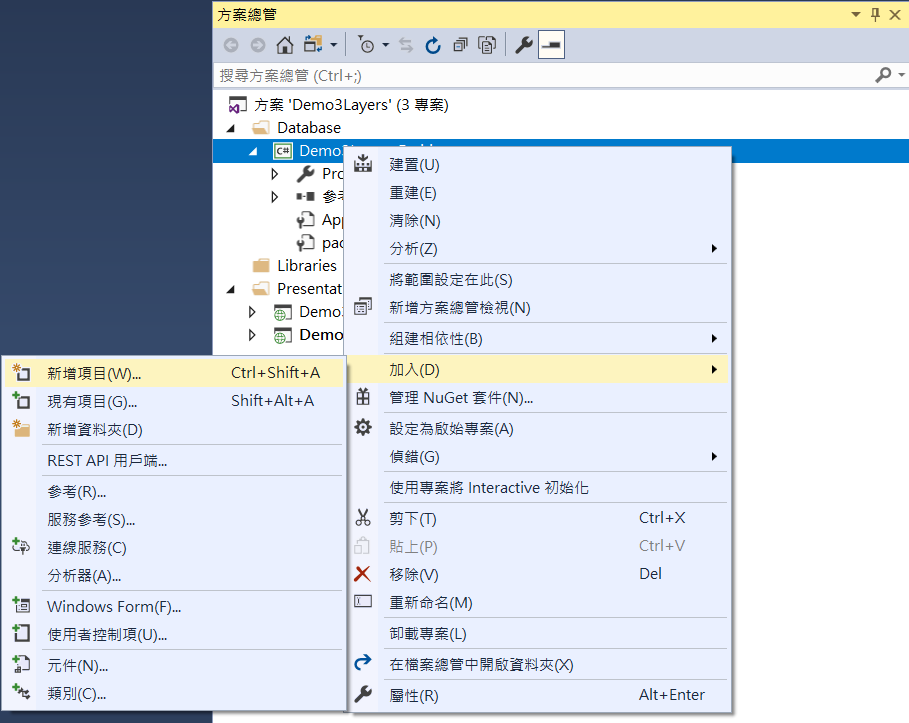Image resolution: width=909 pixels, height=723 pixels.
Task: Open Properties via the wrench toolbar icon
Action: (523, 45)
